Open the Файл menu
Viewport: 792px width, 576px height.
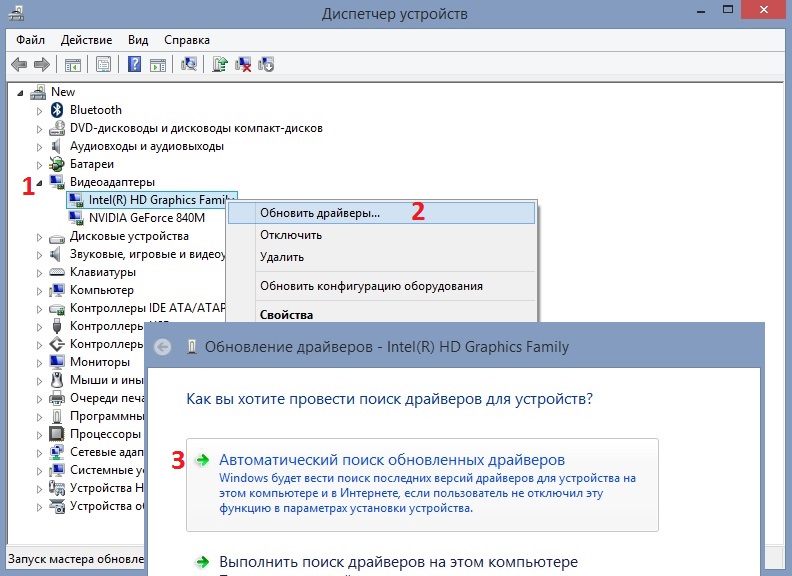click(x=30, y=40)
